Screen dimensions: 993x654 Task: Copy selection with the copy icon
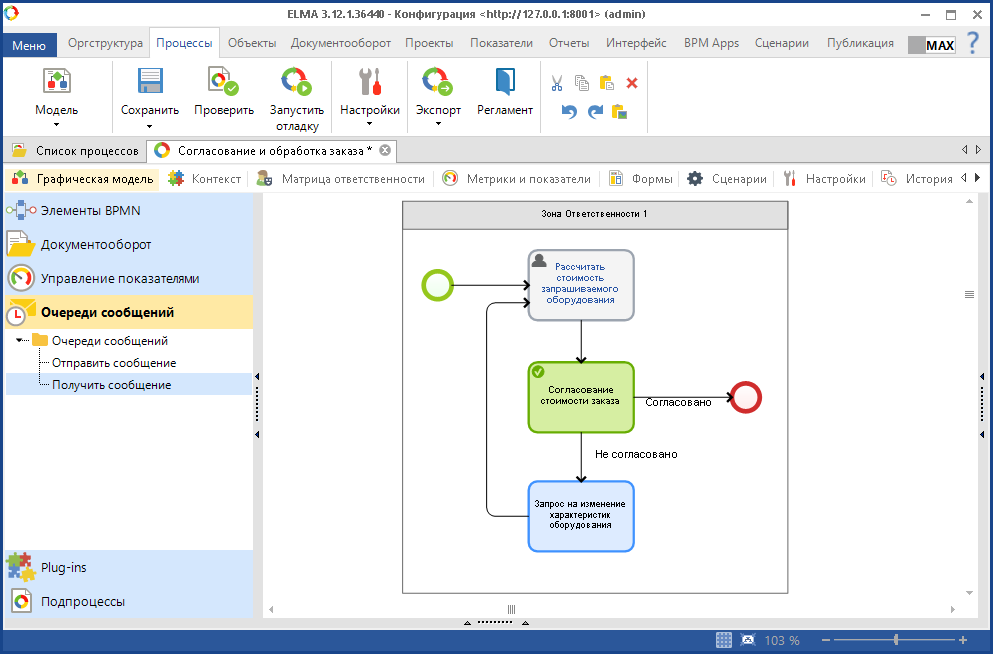click(x=581, y=83)
